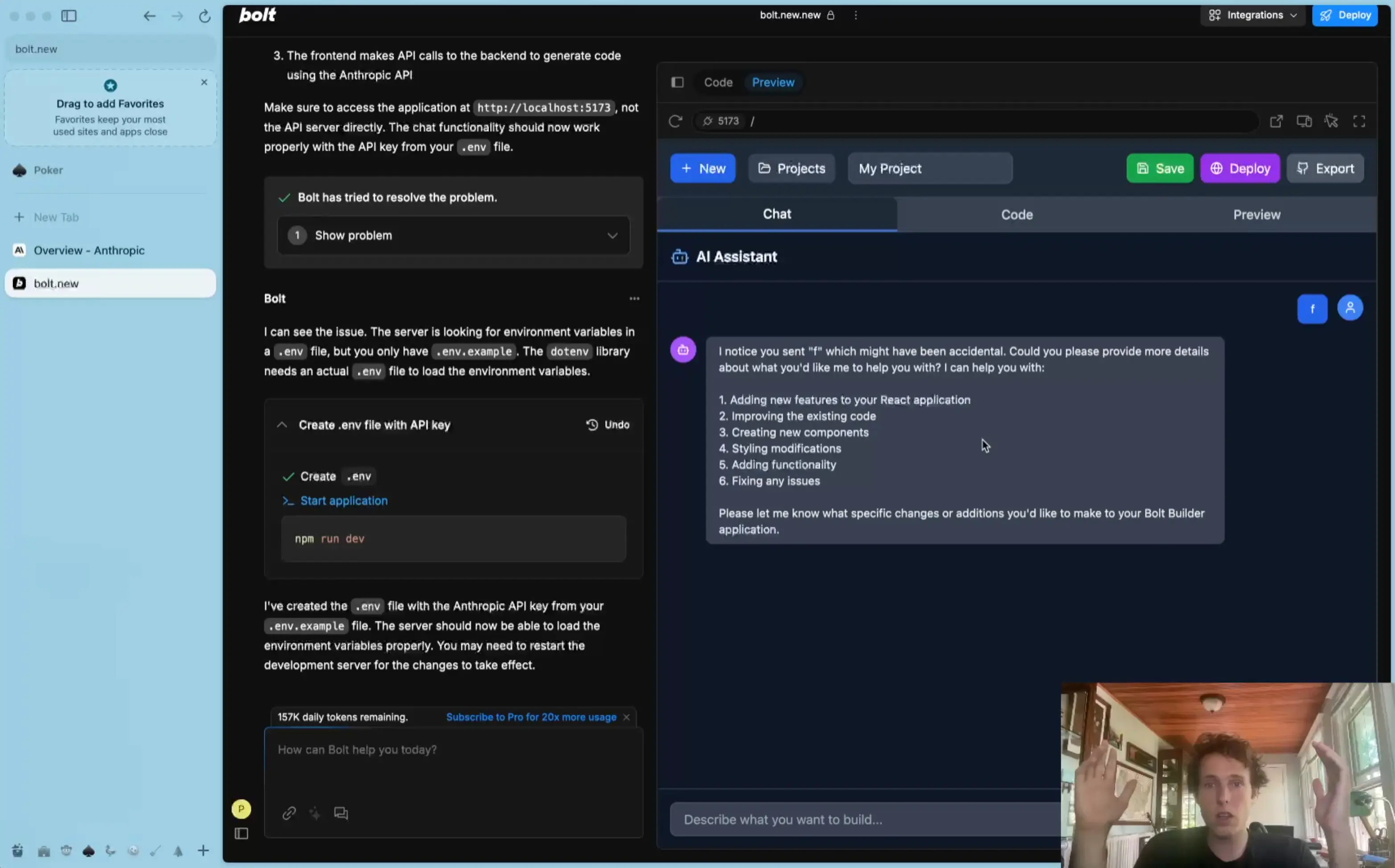The height and width of the screenshot is (868, 1395).
Task: Go back with the browser back arrow
Action: tap(149, 16)
